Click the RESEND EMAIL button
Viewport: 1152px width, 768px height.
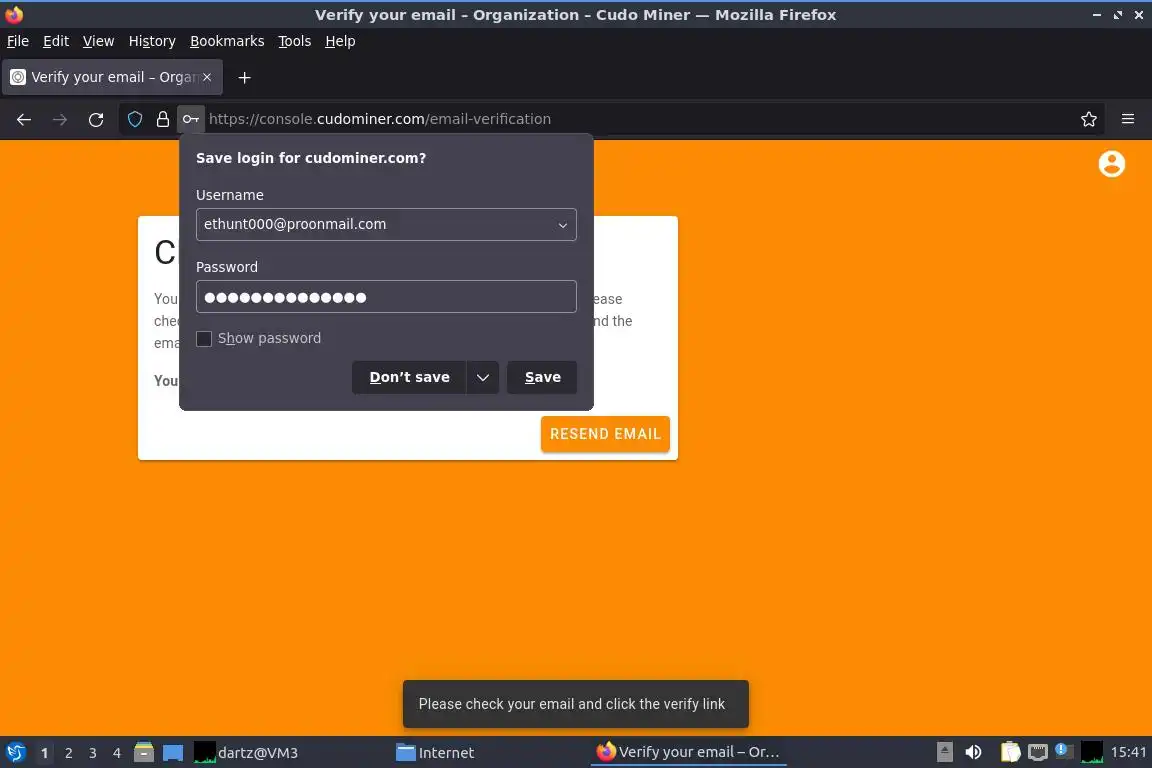click(x=605, y=434)
